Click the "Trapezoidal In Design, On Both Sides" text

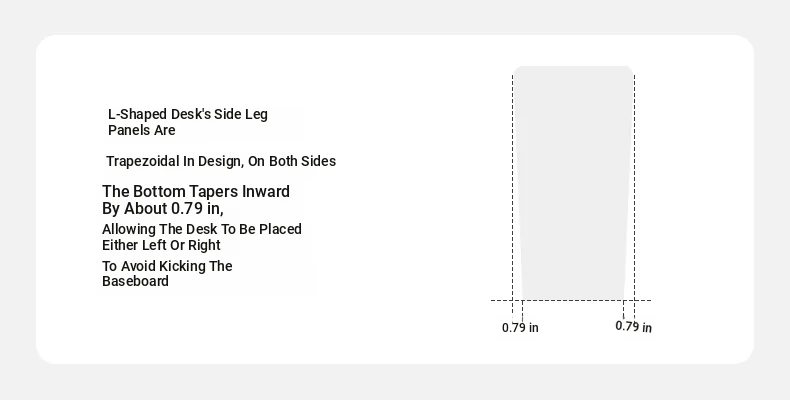click(221, 161)
